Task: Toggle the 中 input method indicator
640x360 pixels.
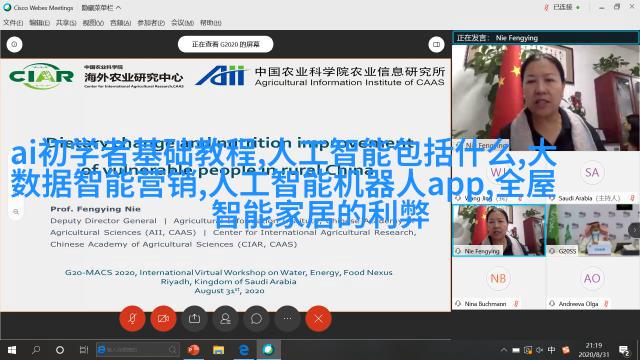Action: pyautogui.click(x=551, y=350)
